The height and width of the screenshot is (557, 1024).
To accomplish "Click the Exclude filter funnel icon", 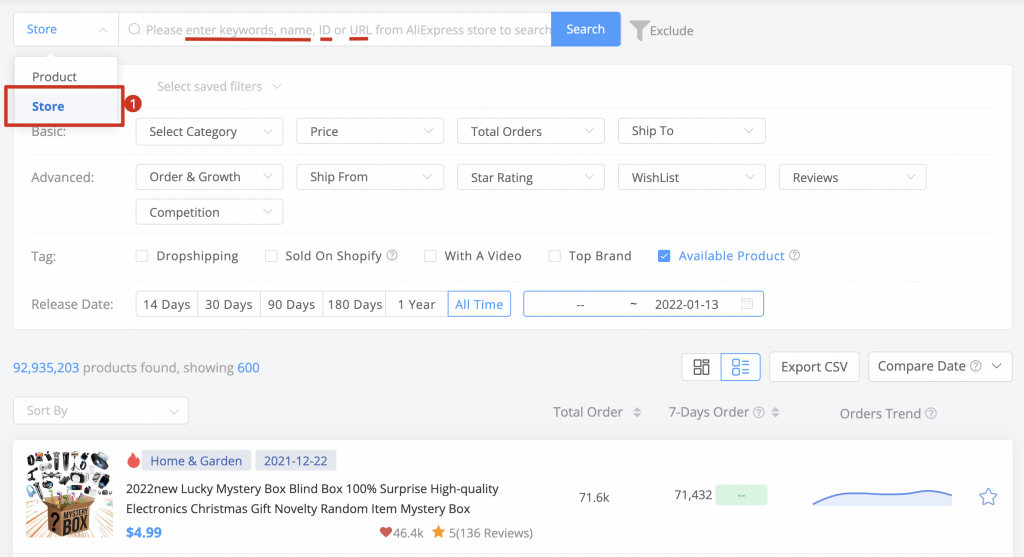I will coord(639,30).
